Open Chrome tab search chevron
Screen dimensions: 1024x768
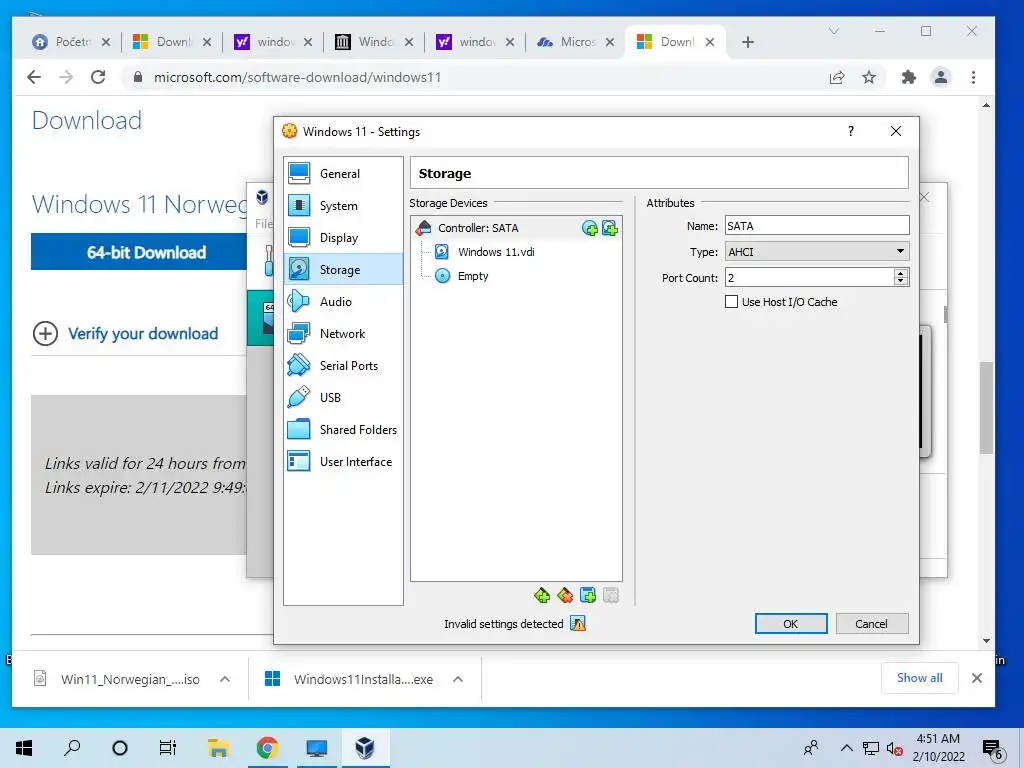833,31
